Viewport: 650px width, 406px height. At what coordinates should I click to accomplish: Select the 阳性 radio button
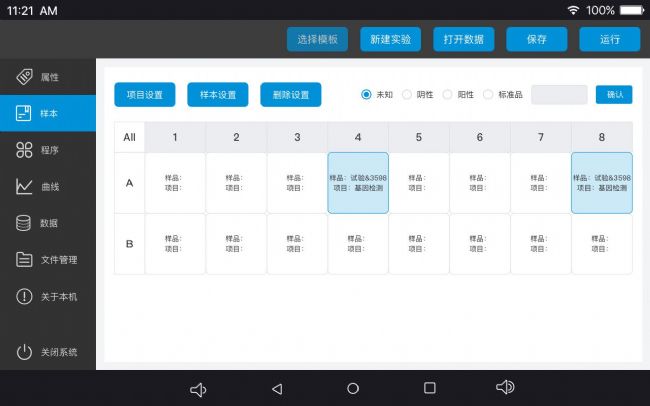pos(448,95)
